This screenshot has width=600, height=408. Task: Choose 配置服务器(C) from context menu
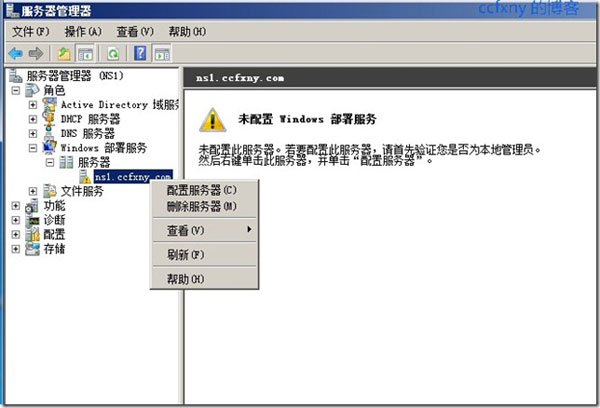[204, 190]
